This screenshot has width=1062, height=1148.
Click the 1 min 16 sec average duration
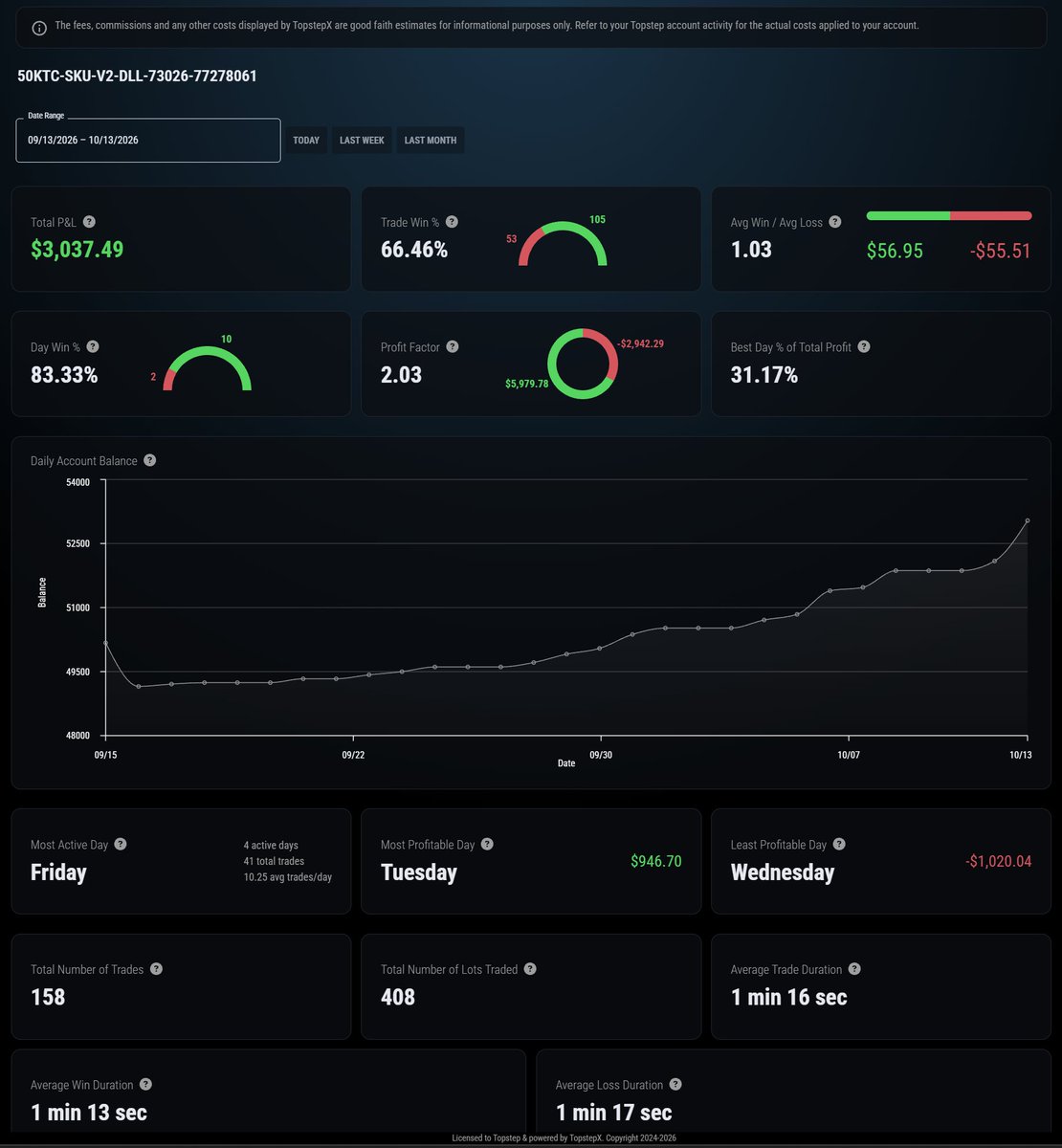[789, 997]
